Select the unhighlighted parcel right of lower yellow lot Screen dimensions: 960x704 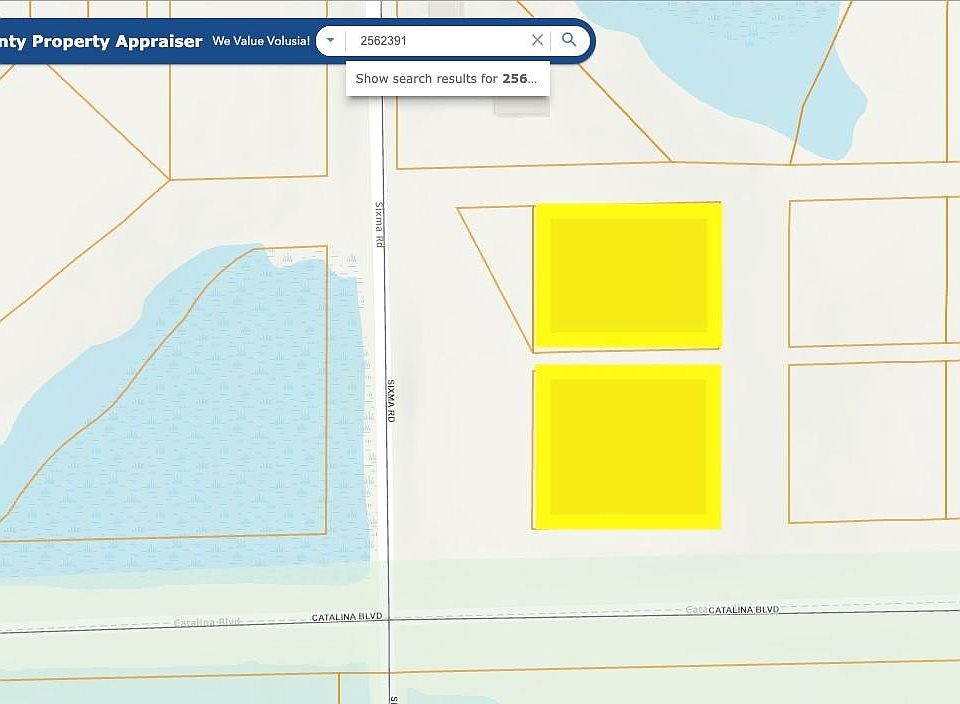[x=866, y=442]
